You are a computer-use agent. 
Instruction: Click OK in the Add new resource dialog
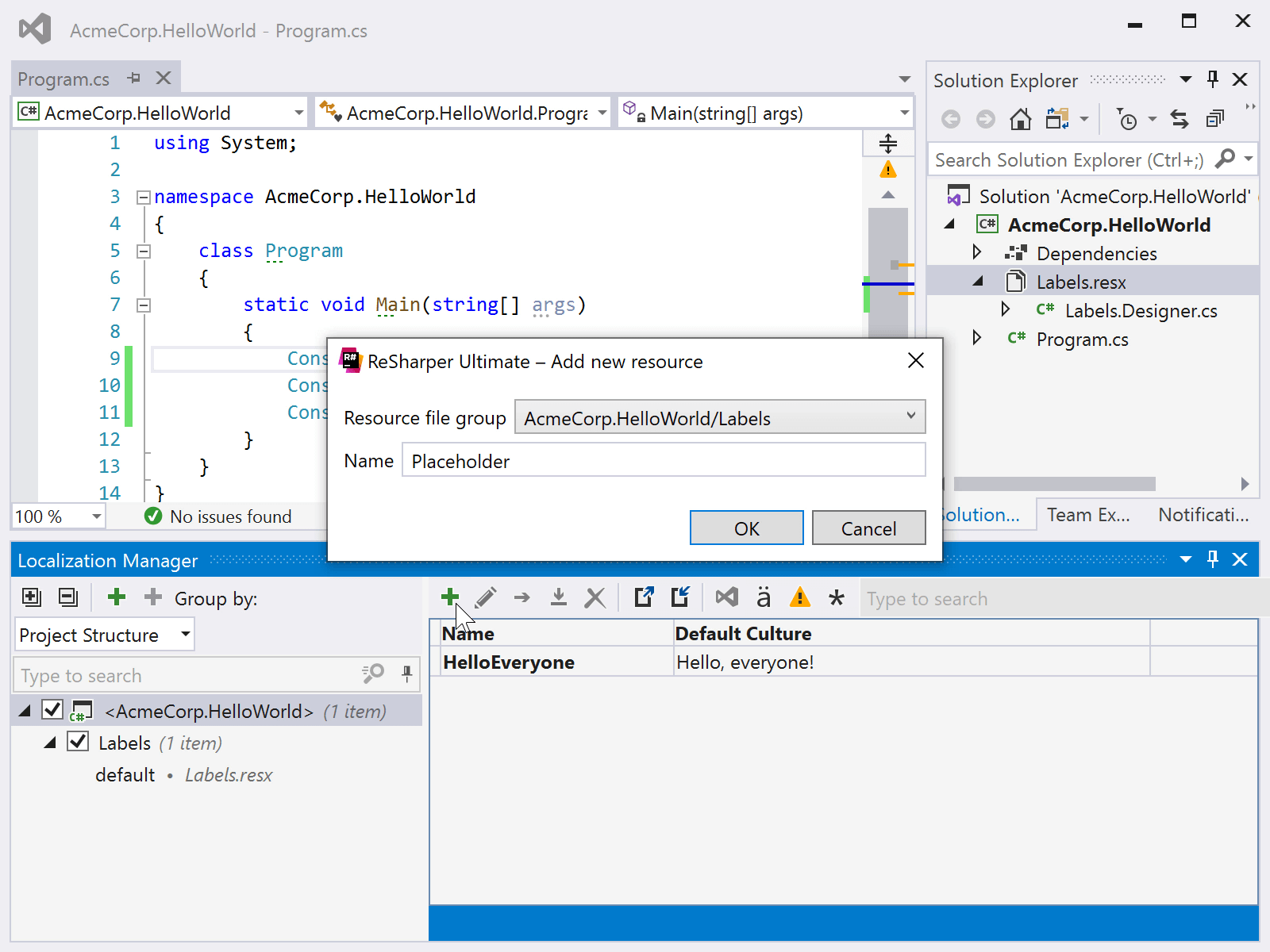746,528
